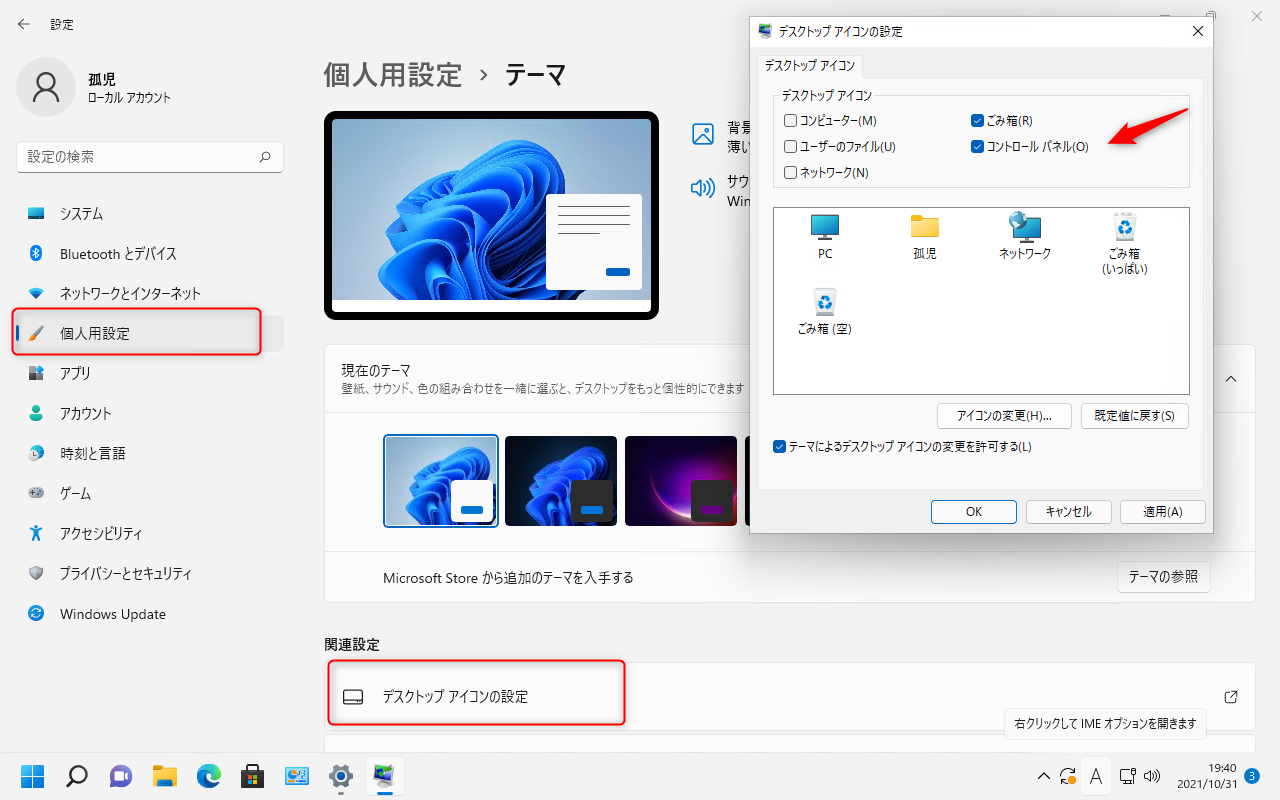Show hidden tray icons chevron
1280x800 pixels.
pos(1043,776)
